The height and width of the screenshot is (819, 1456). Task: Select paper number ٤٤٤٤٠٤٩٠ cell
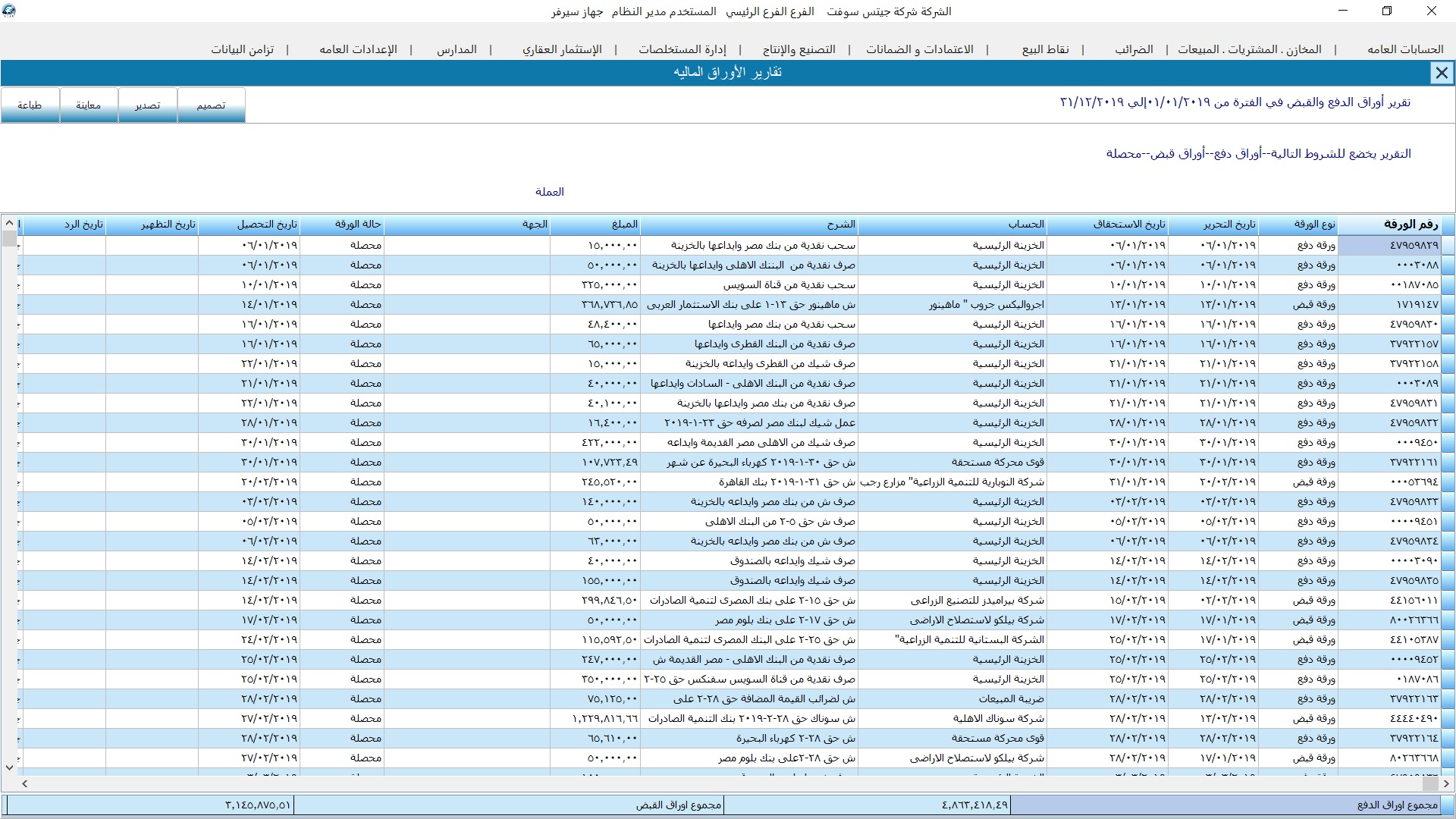pyautogui.click(x=1389, y=718)
